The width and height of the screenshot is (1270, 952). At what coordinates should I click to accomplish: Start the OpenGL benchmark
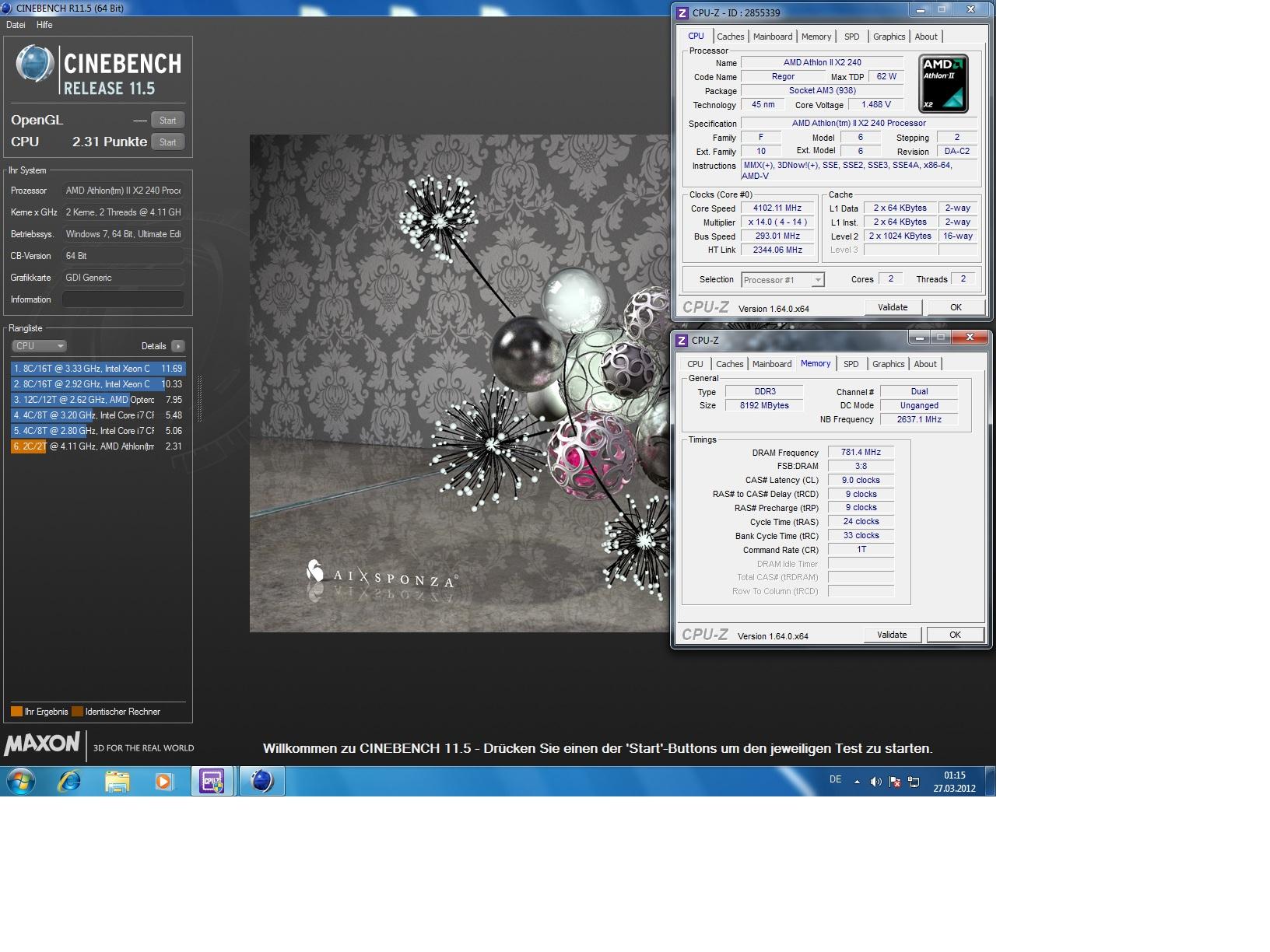[x=168, y=120]
